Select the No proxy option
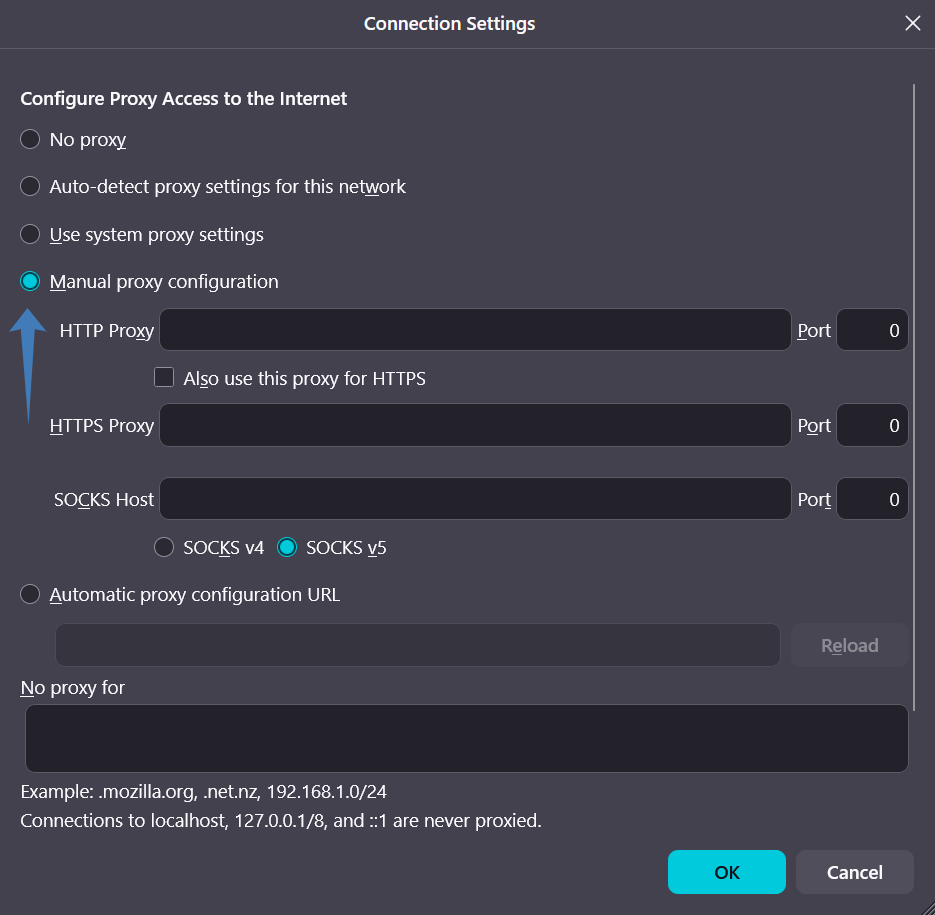This screenshot has height=915, width=935. point(30,140)
